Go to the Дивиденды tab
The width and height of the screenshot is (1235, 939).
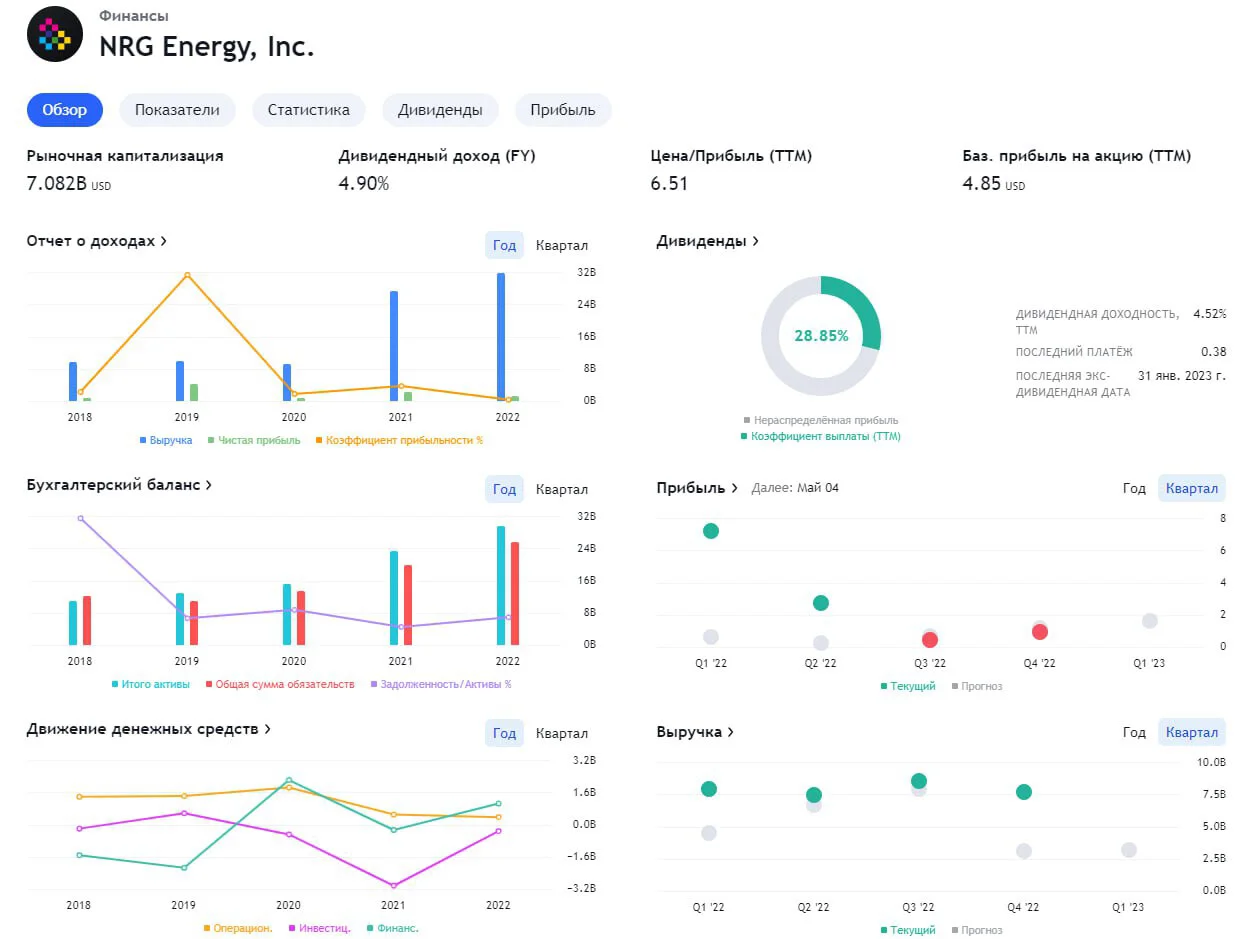(x=440, y=110)
